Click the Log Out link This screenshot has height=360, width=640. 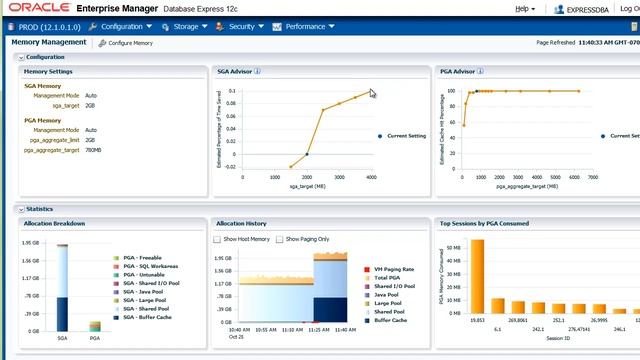point(630,9)
